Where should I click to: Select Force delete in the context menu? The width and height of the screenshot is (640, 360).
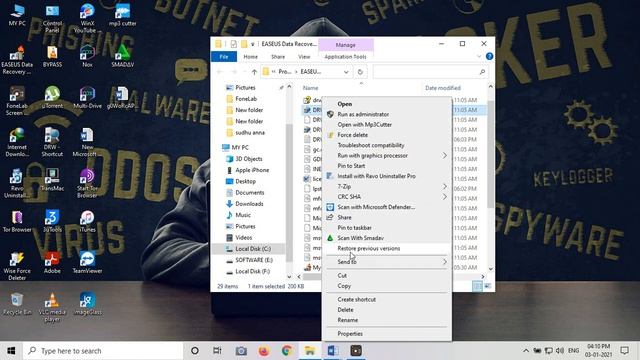(x=352, y=135)
